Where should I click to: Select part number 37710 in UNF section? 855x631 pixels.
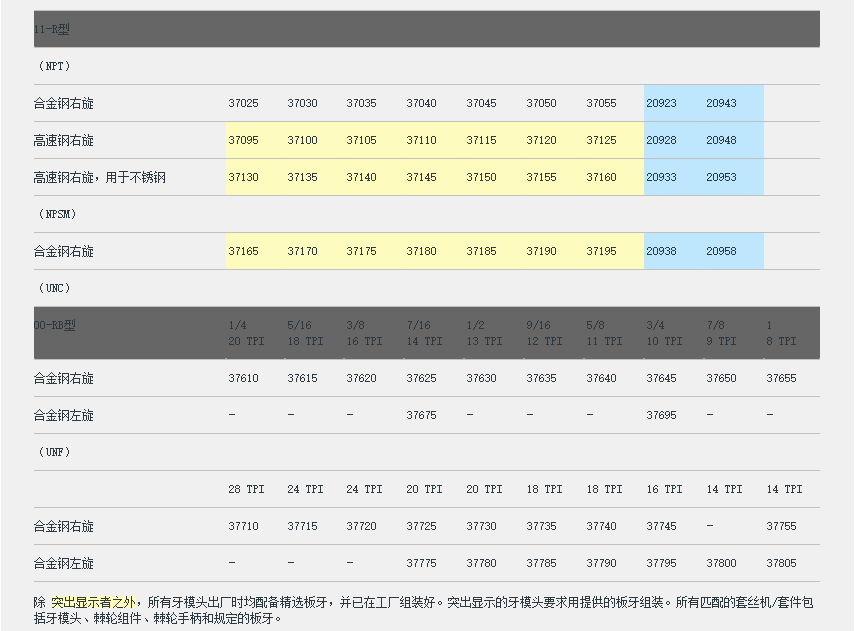pos(243,526)
